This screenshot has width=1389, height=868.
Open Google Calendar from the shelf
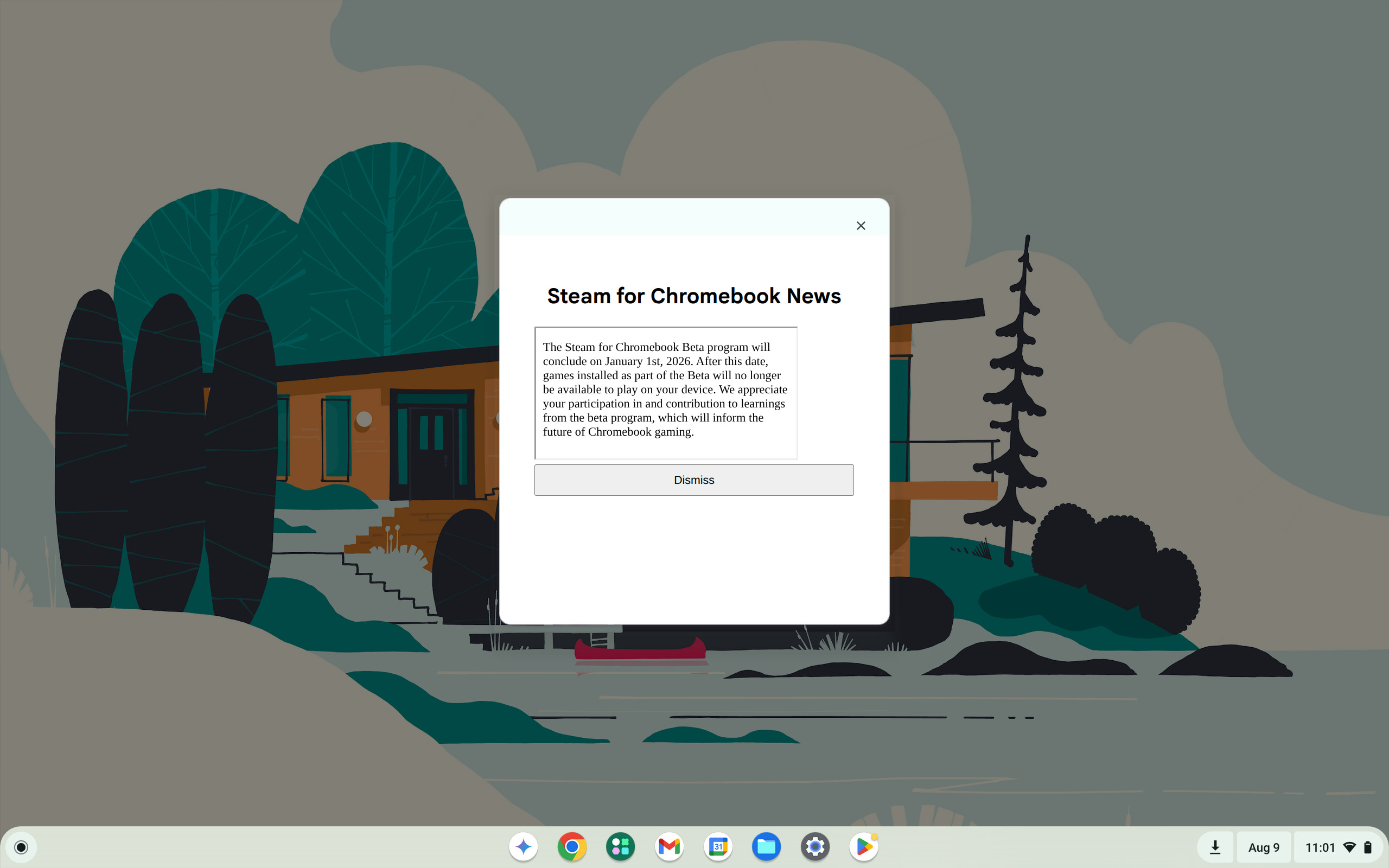(718, 847)
